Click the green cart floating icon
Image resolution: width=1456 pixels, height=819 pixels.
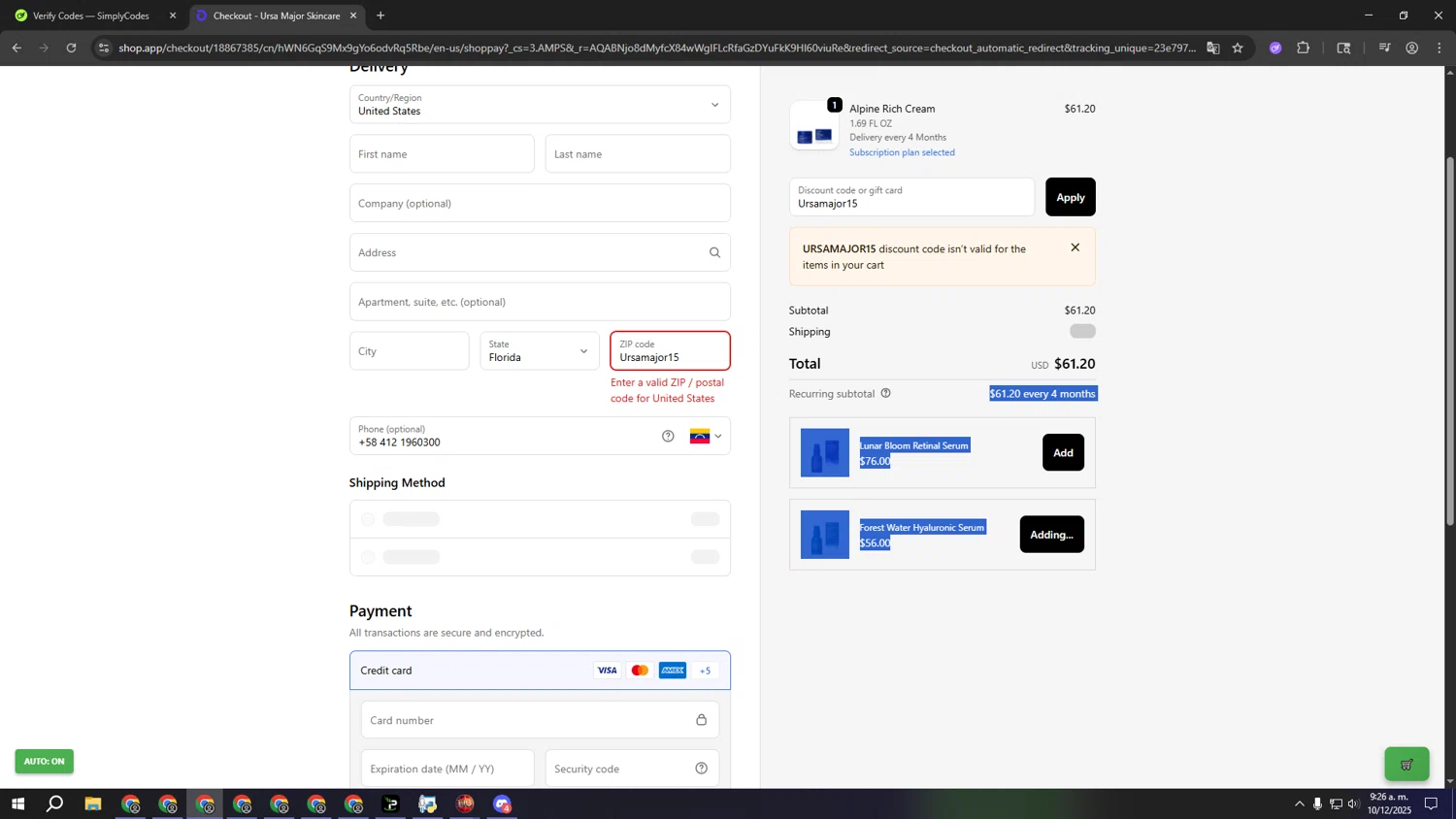[x=1406, y=765]
